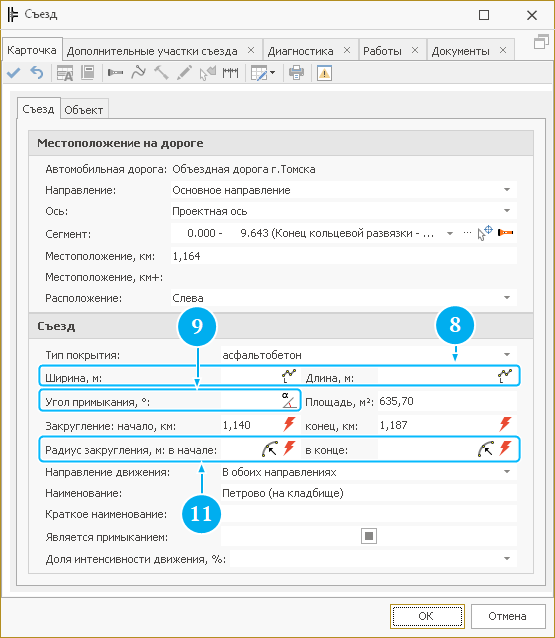
Task: Click lightning icon beside Закругление начало 1,140
Action: (289, 424)
